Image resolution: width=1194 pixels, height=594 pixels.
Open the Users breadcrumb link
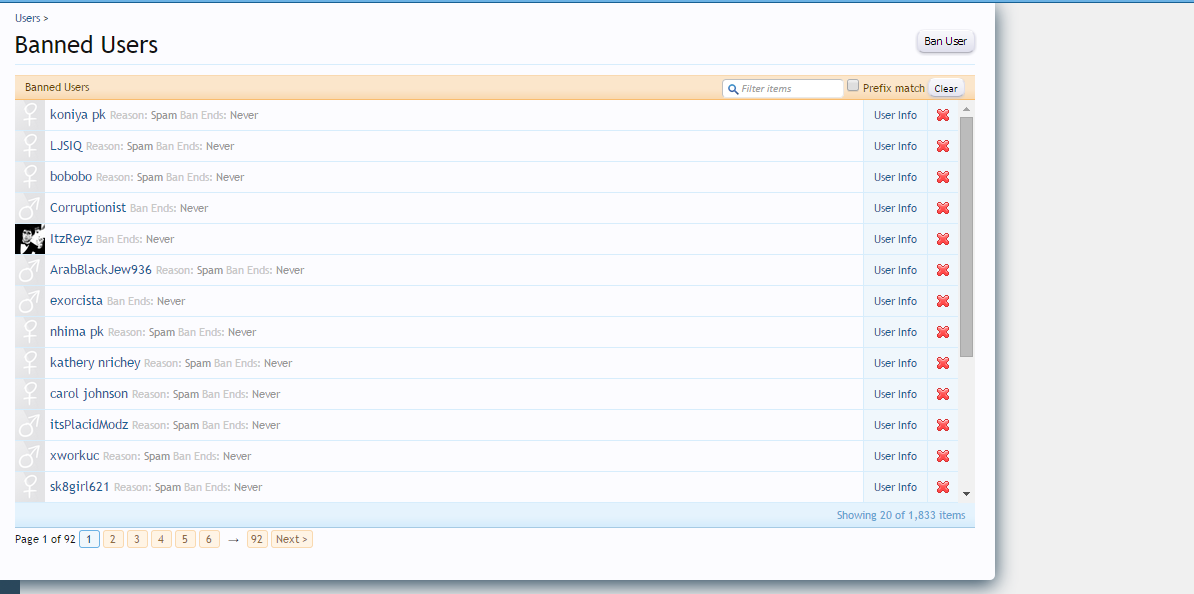click(x=28, y=18)
